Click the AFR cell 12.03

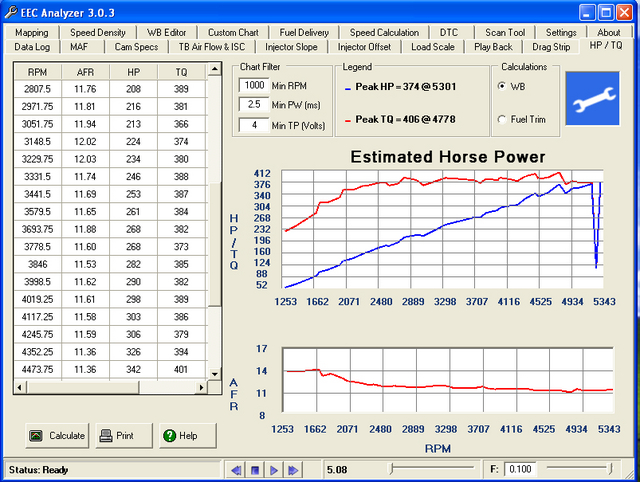[85, 159]
